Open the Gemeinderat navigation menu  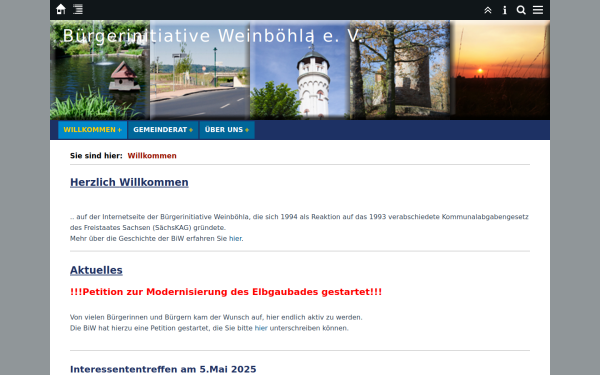pos(163,130)
